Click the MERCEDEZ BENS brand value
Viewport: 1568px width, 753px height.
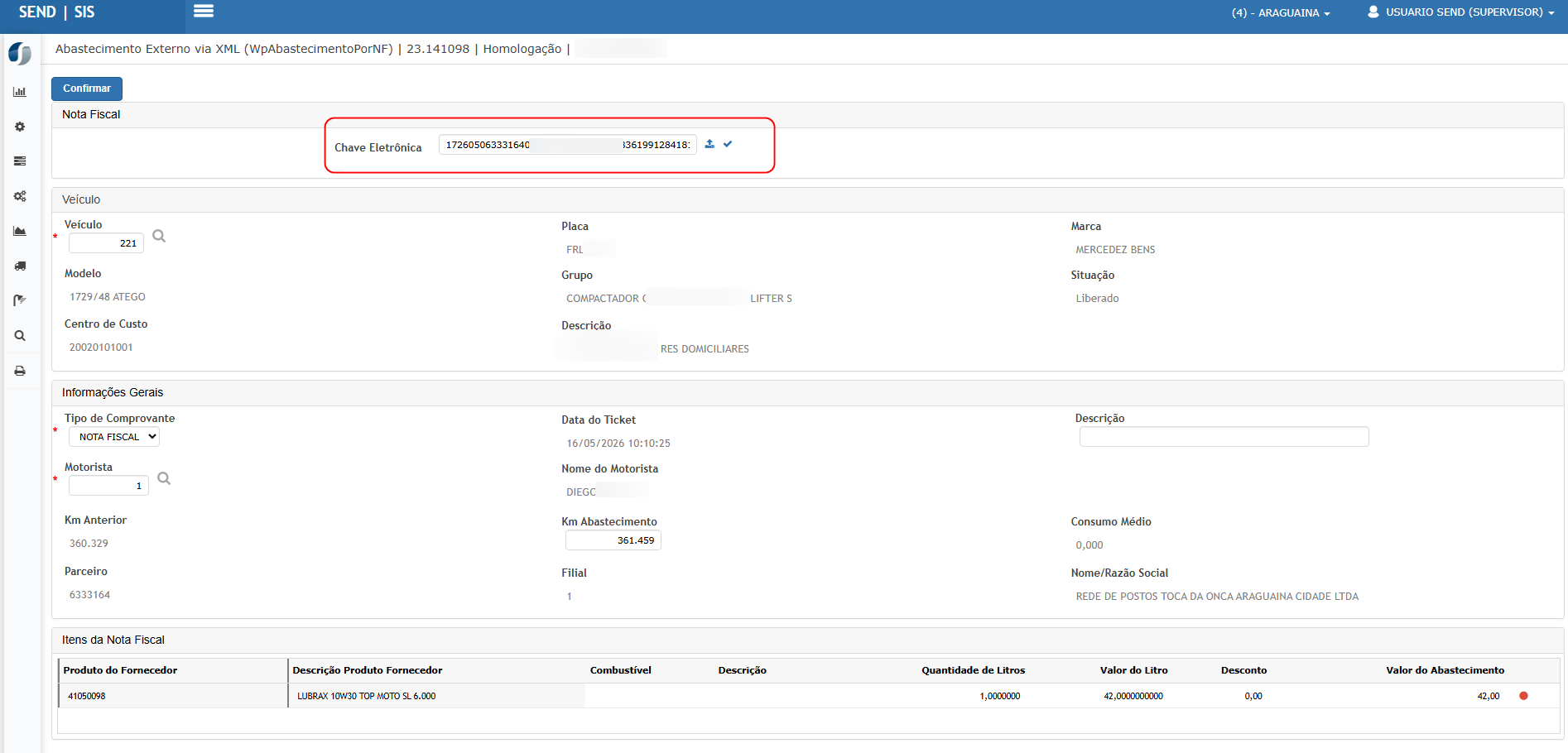[1115, 250]
